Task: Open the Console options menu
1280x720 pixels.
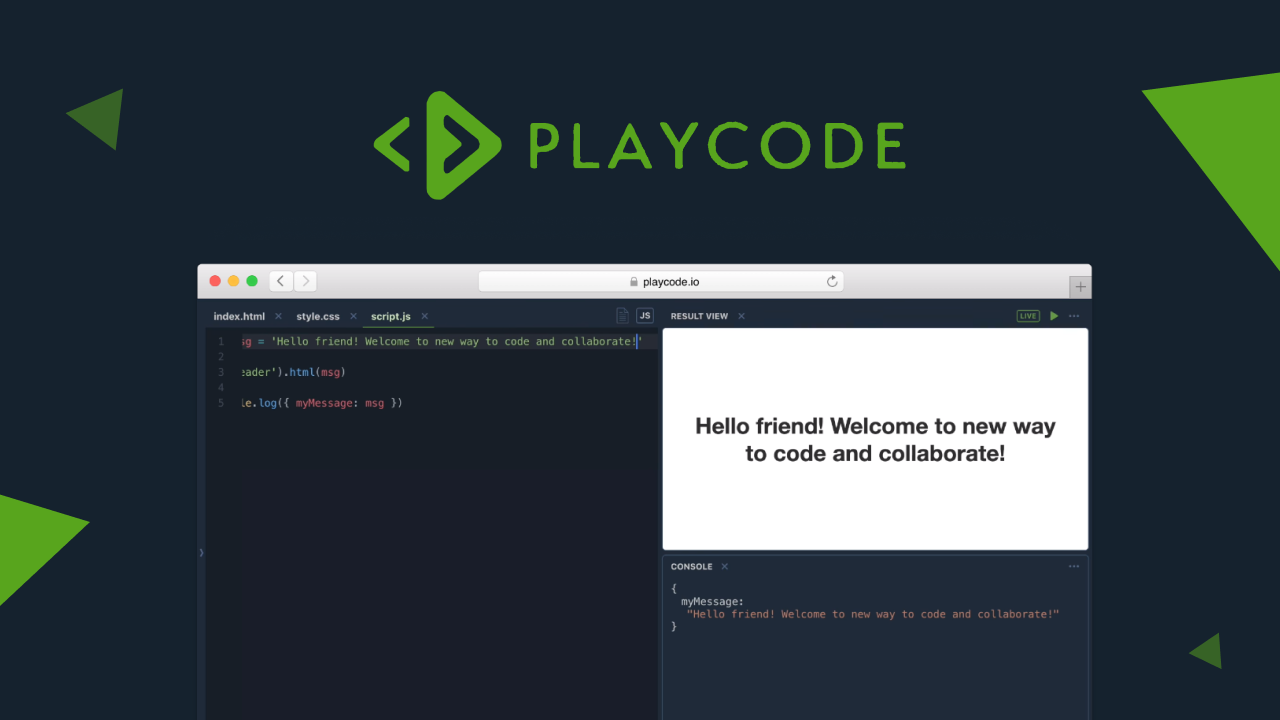Action: pos(1074,566)
